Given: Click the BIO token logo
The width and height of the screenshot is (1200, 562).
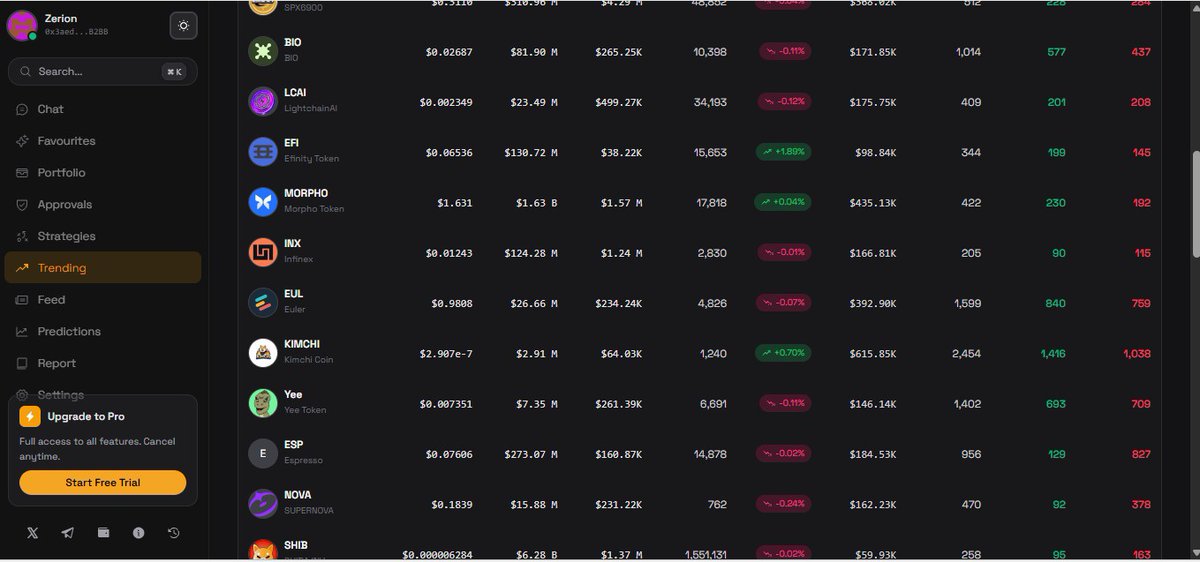Looking at the screenshot, I should [x=262, y=51].
